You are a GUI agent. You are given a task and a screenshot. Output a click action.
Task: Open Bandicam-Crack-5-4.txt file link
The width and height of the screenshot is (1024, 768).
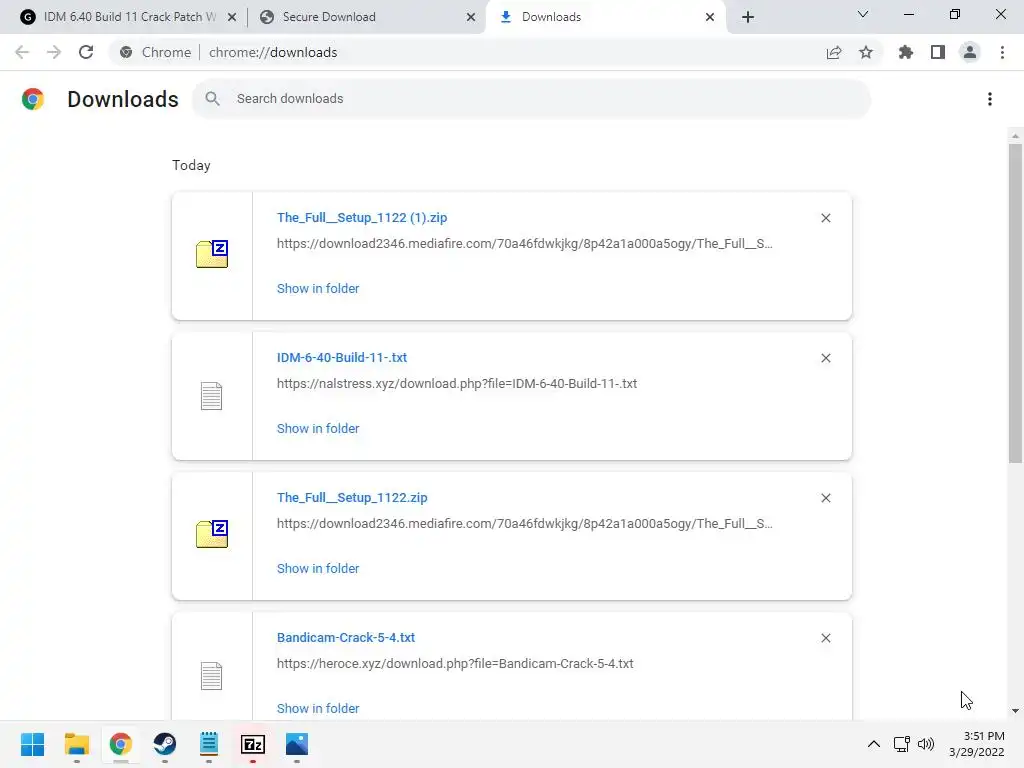coord(345,637)
